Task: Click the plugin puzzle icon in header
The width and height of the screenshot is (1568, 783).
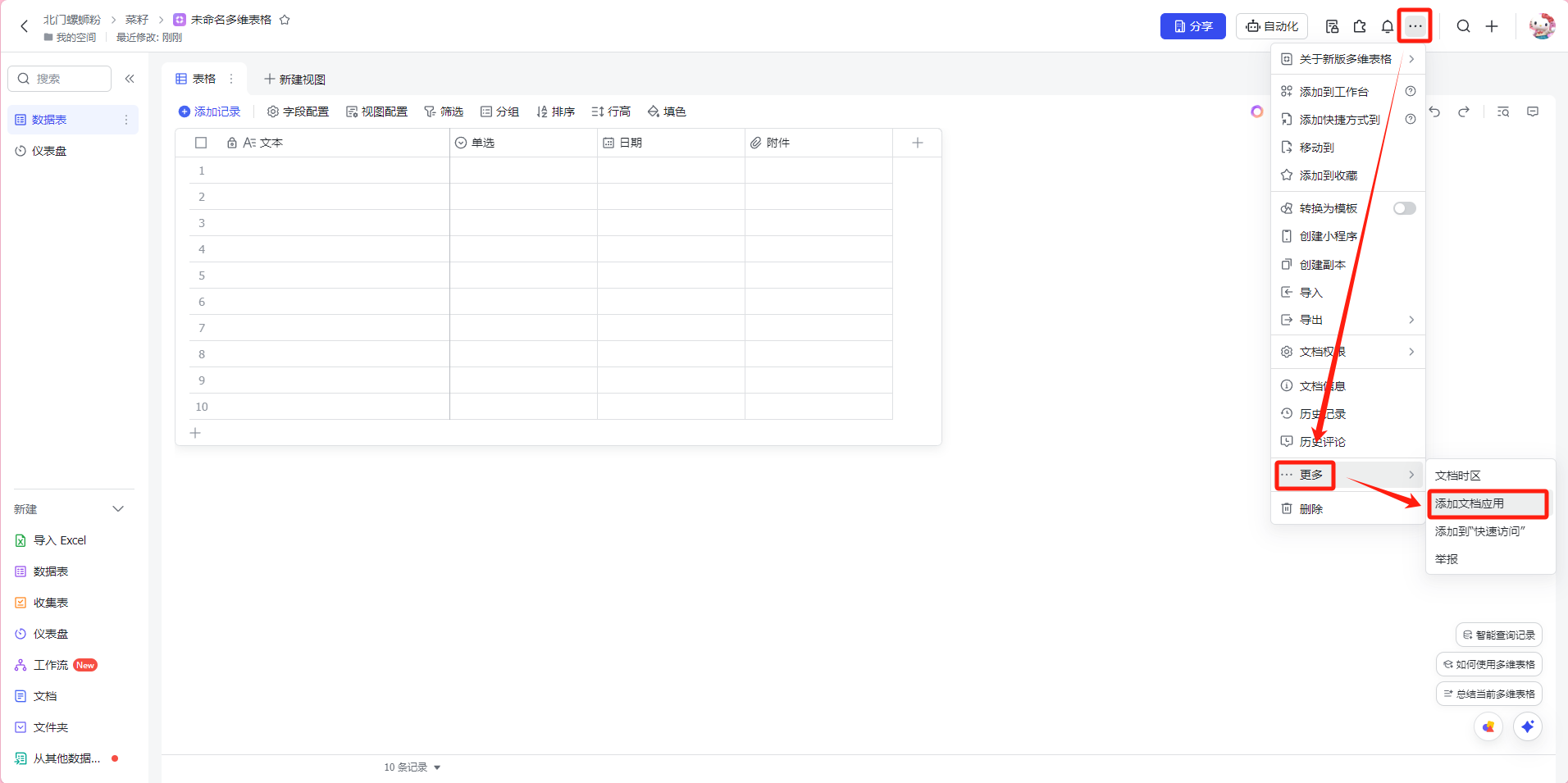Action: pos(1360,26)
